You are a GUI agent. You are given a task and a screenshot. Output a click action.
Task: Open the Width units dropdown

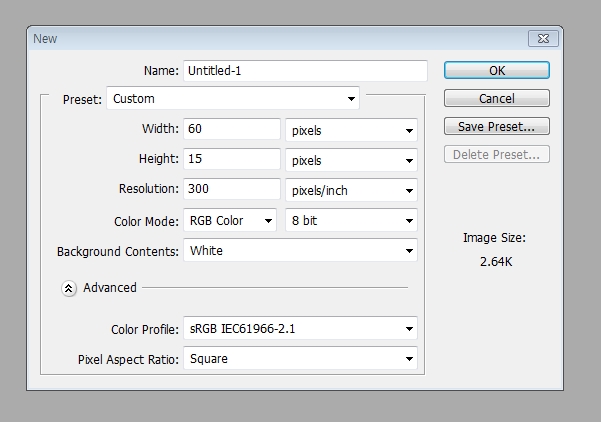click(x=350, y=130)
